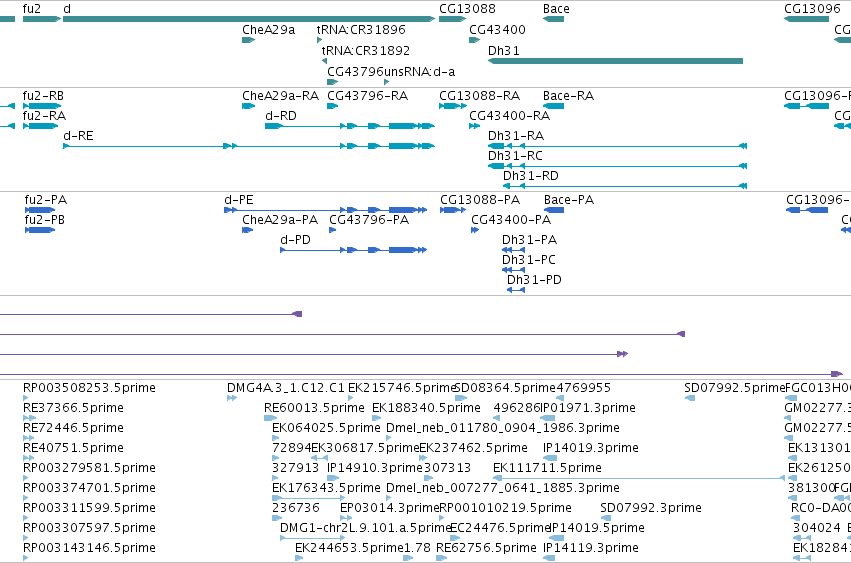
Task: Select the Bace-PA protein label
Action: pos(569,200)
